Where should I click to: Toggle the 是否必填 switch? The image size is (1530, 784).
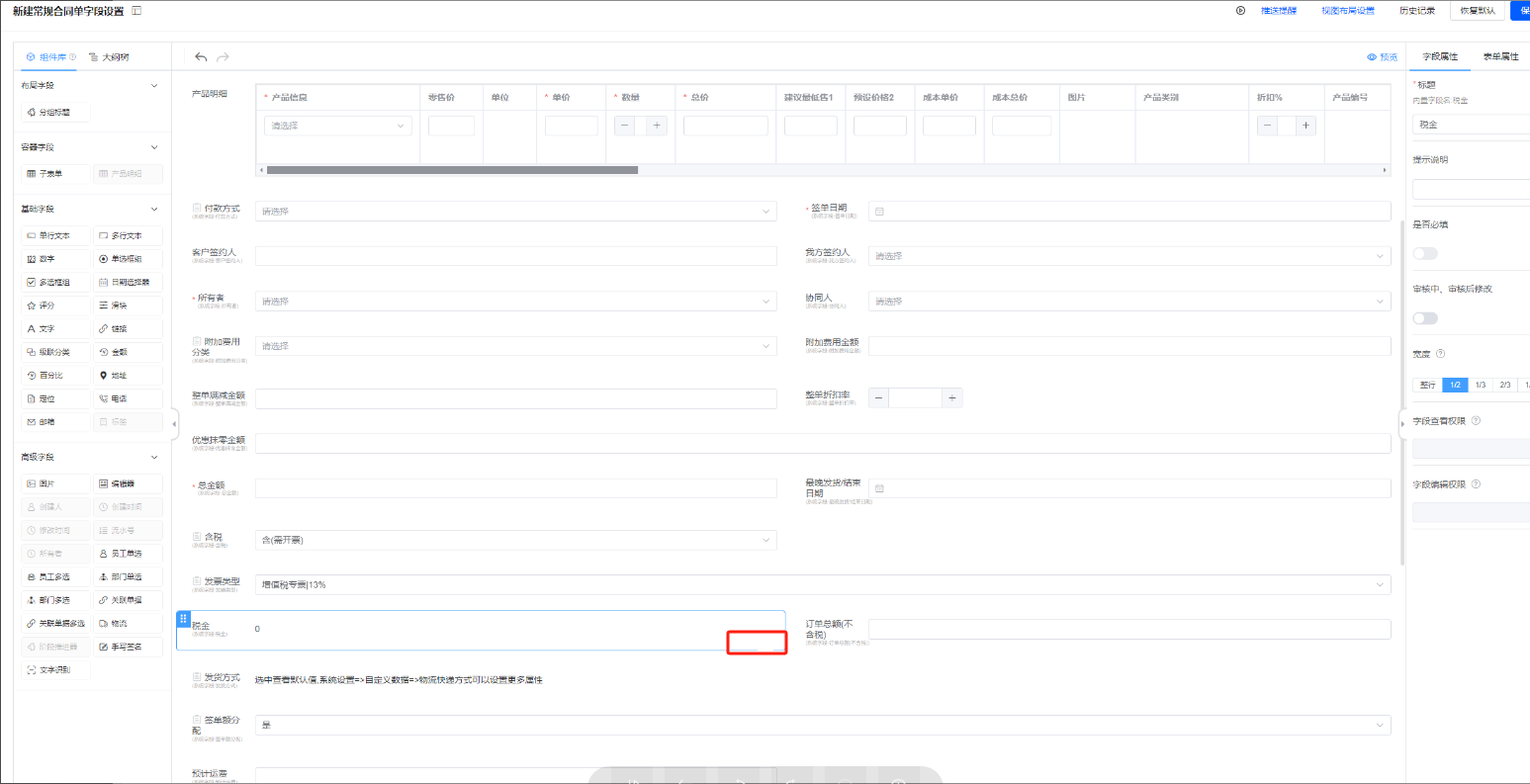pos(1425,253)
